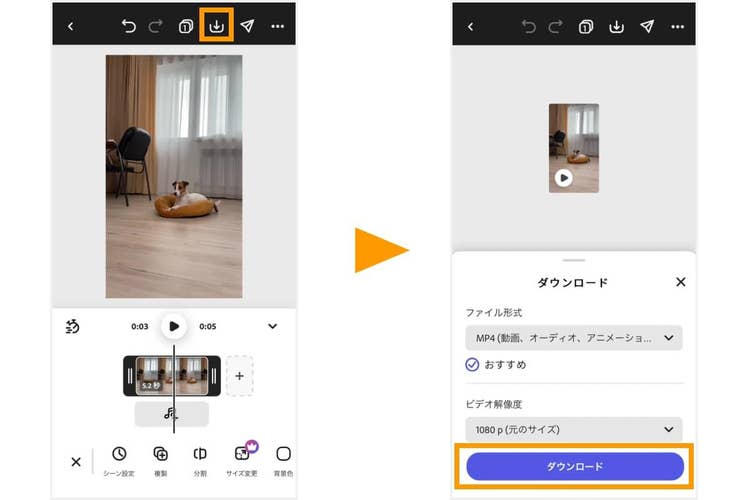Screen dimensions: 750x500
Task: Close the ダウンロード panel
Action: [681, 282]
